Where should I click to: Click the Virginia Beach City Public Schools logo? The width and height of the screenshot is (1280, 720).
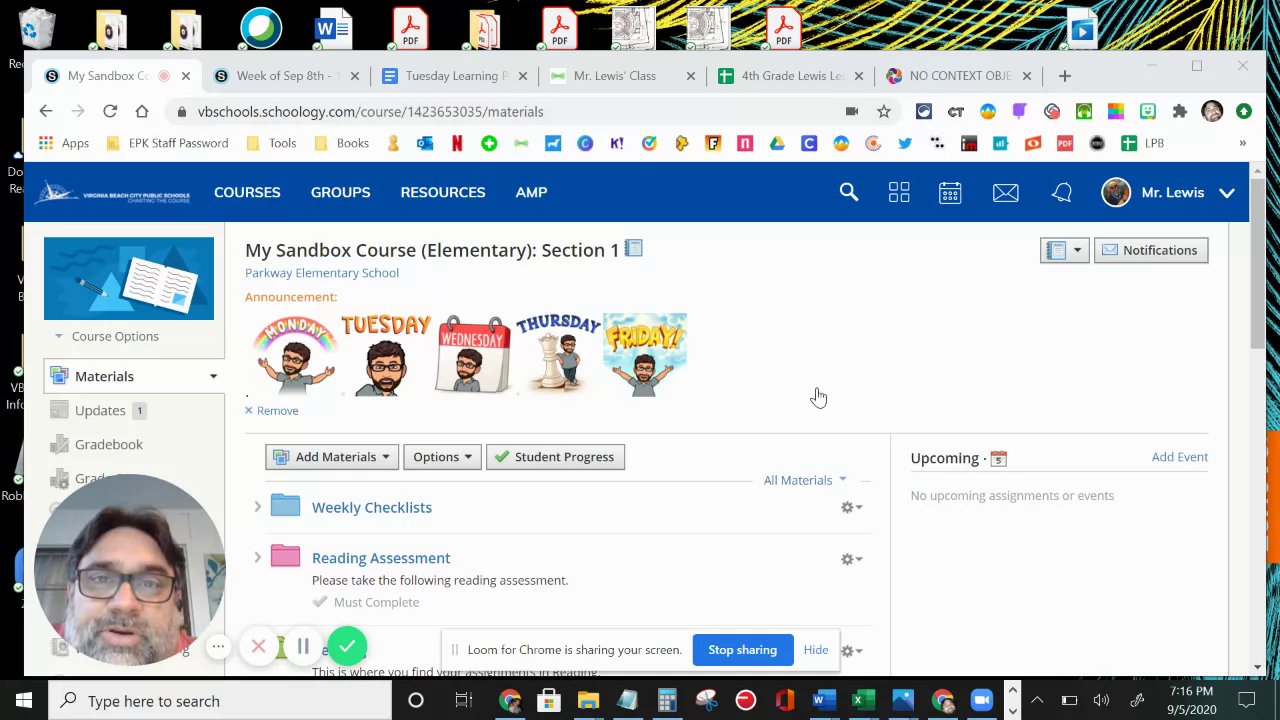(x=112, y=192)
